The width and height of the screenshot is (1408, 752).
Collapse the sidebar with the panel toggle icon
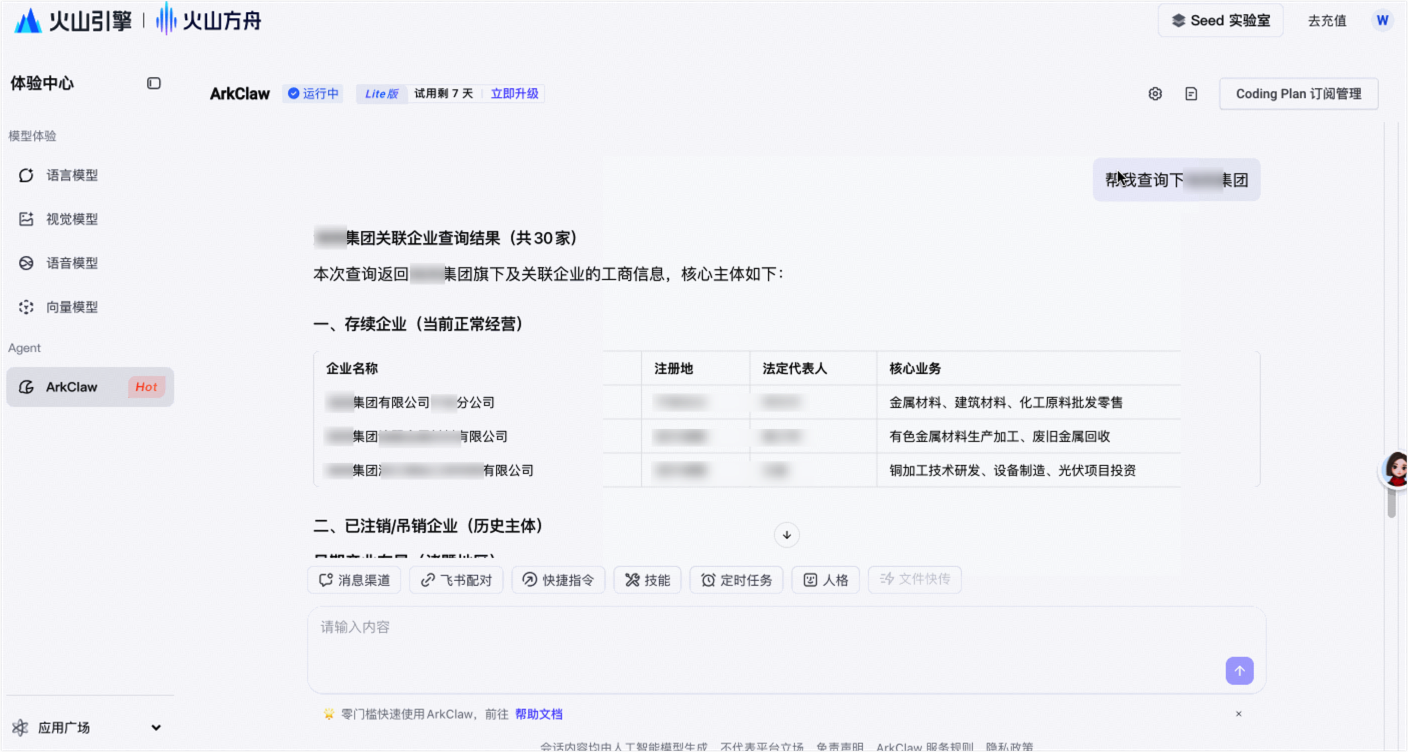point(154,83)
